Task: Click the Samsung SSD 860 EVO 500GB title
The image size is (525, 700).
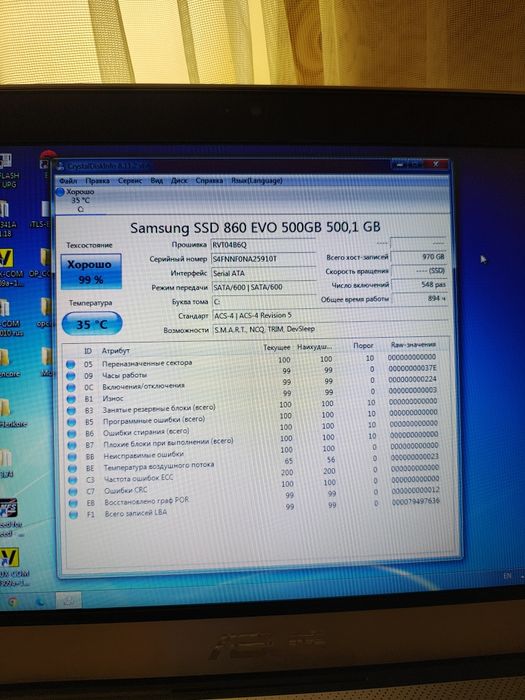Action: click(255, 227)
